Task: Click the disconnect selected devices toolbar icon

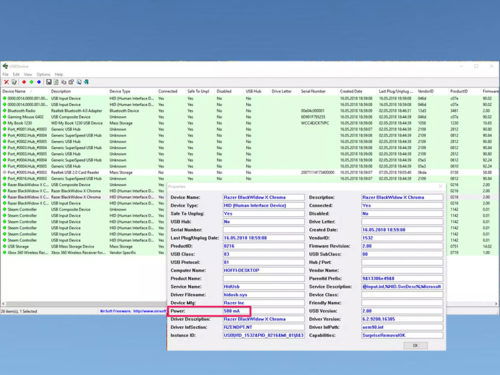Action: click(x=14, y=82)
